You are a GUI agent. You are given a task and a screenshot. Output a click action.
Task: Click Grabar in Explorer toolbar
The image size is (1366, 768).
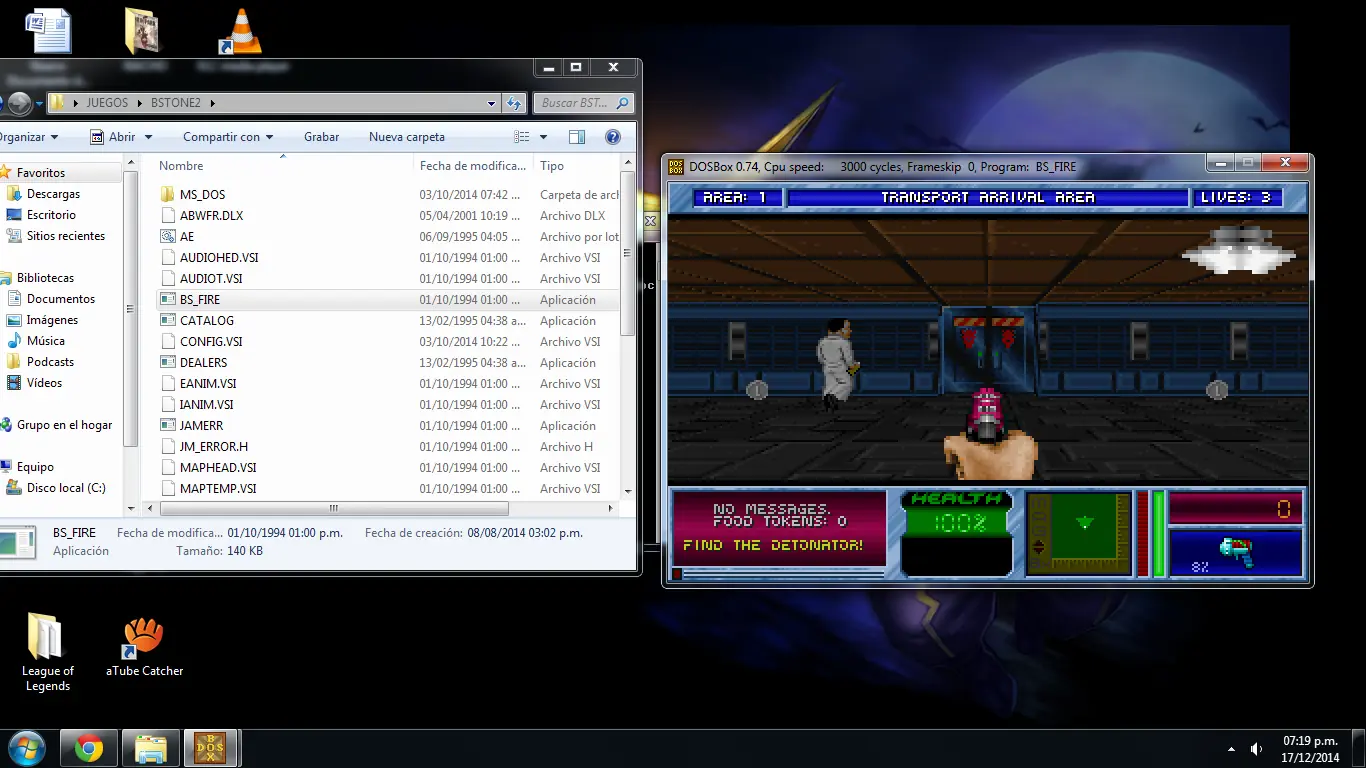(322, 137)
